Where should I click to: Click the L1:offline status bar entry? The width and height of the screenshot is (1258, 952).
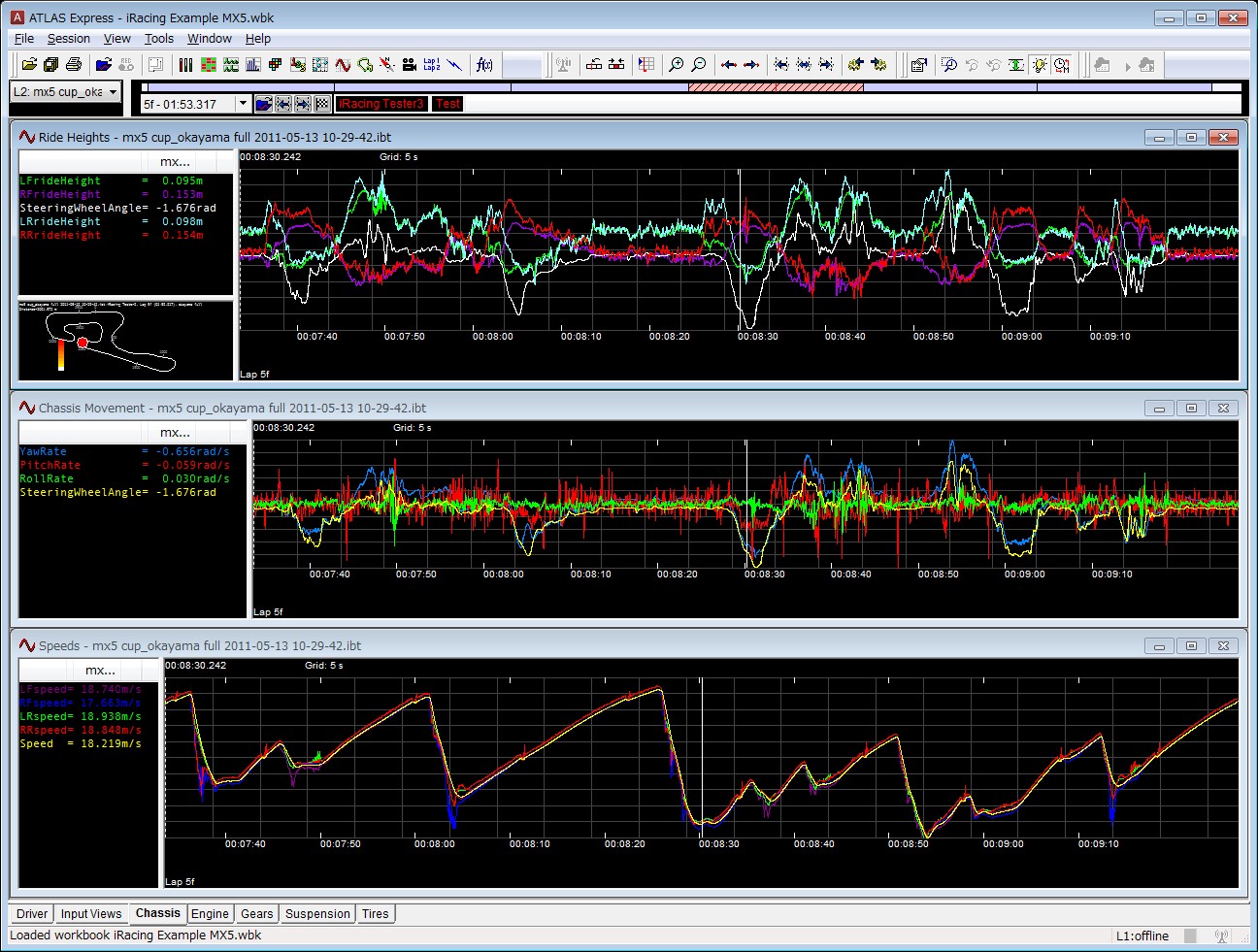[1142, 936]
